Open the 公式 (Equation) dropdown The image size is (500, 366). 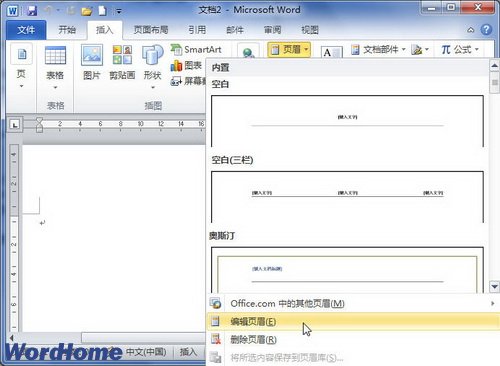[x=460, y=50]
